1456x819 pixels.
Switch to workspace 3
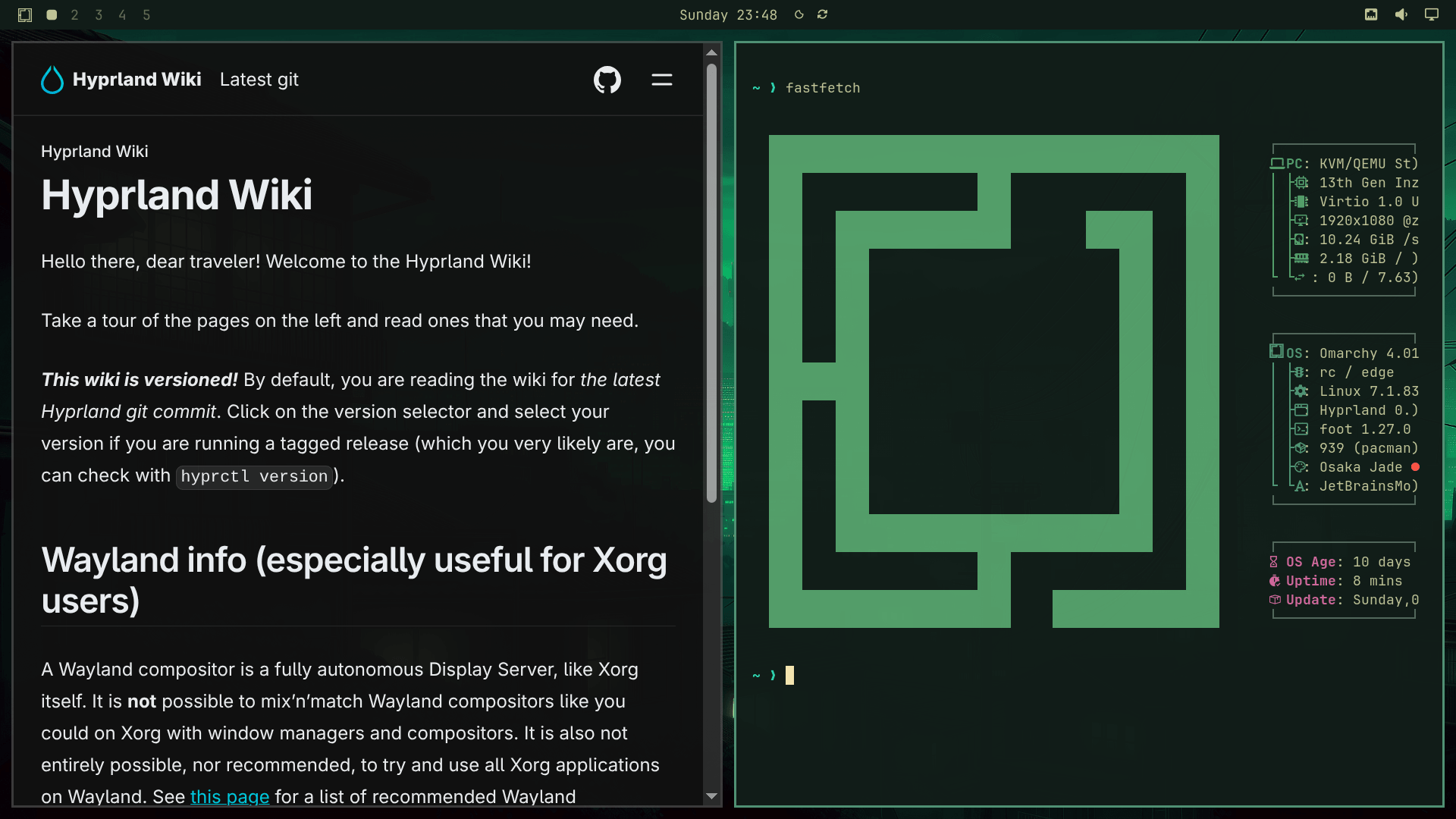99,14
